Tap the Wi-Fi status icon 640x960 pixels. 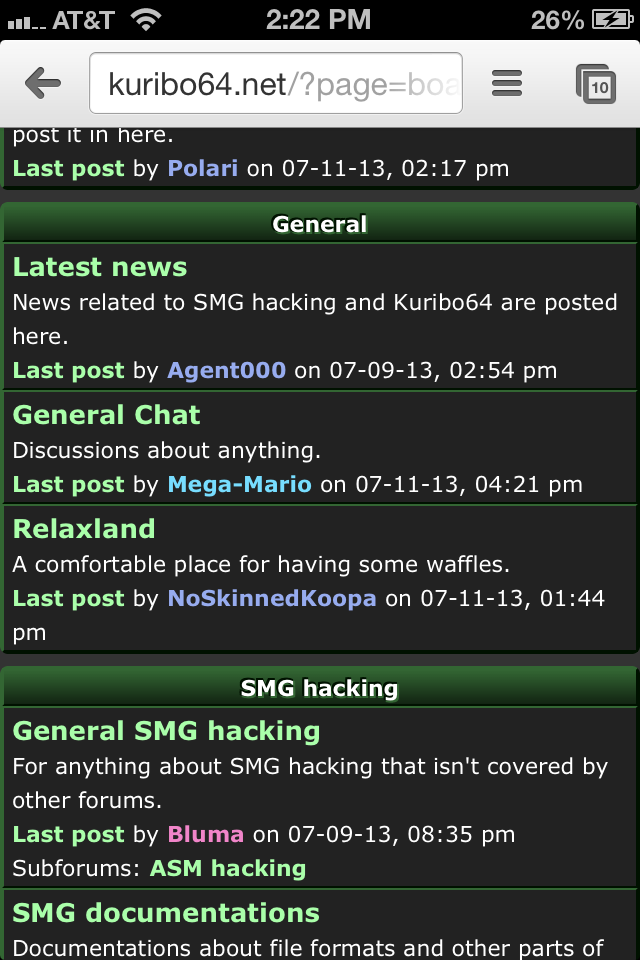tap(146, 20)
